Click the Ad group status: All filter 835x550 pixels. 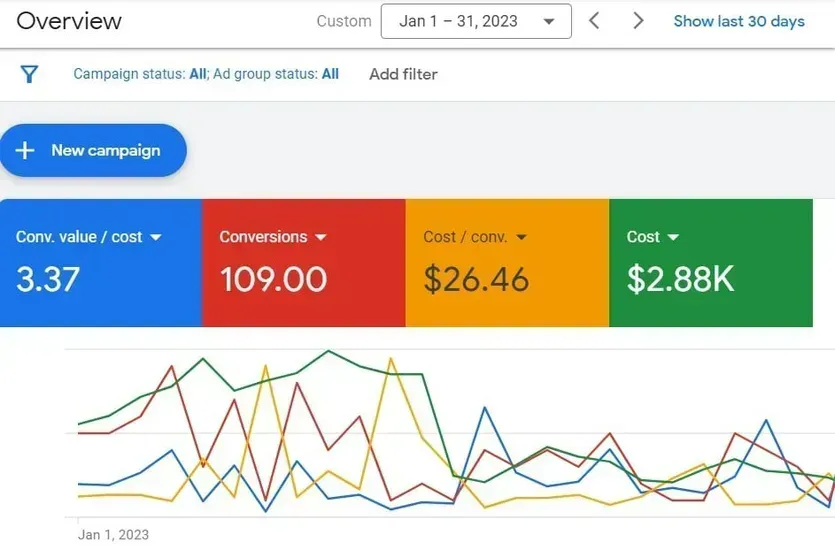point(276,74)
